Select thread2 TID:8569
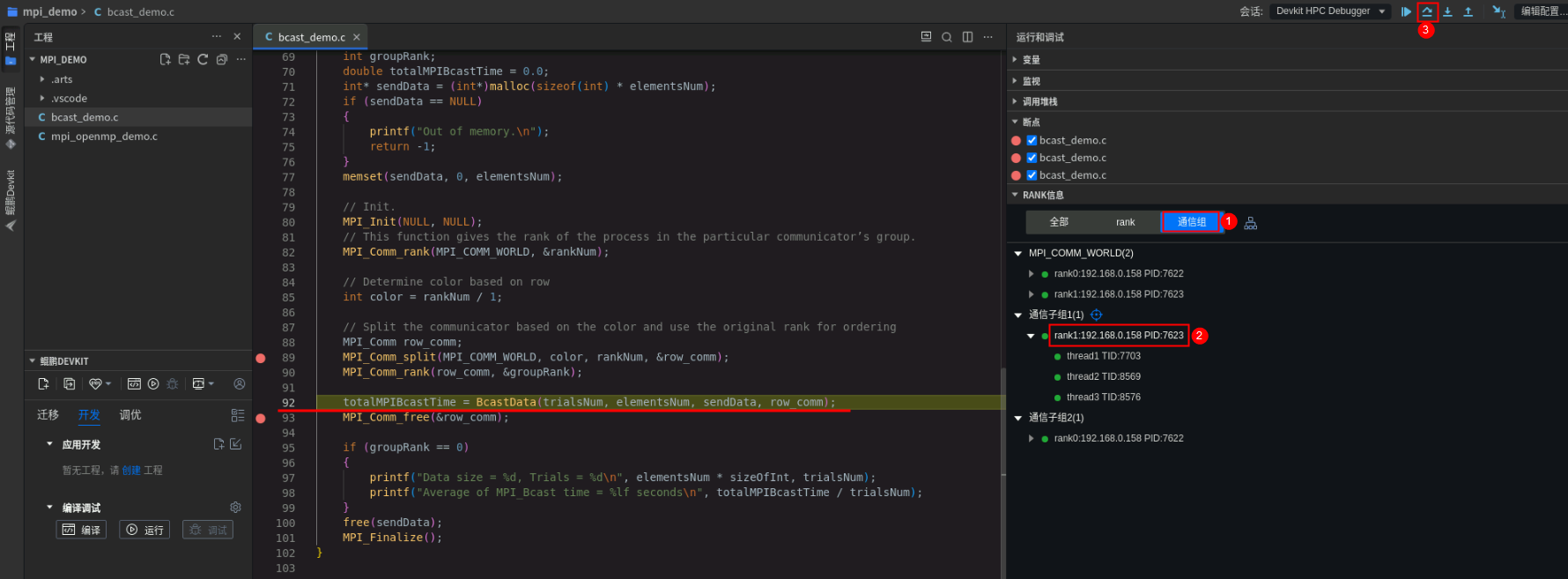The image size is (1568, 579). pos(1103,376)
